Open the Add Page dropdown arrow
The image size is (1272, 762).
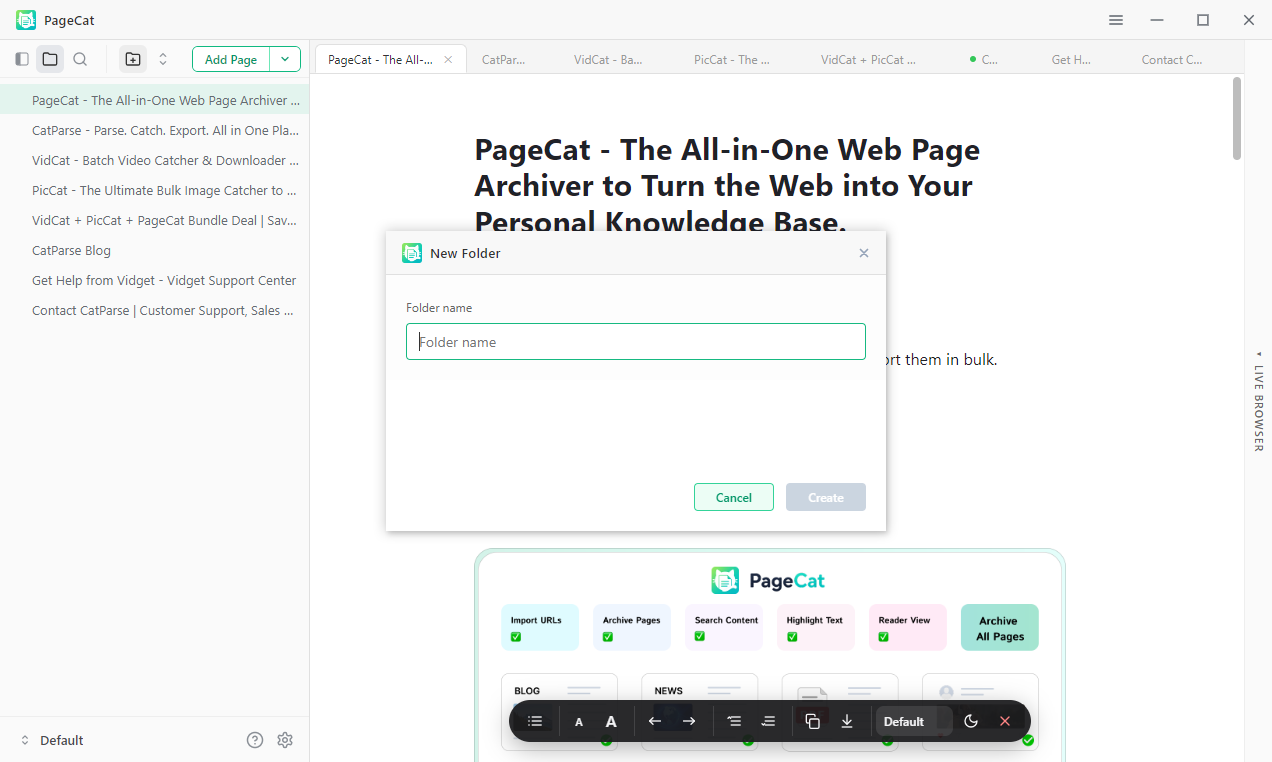click(285, 59)
